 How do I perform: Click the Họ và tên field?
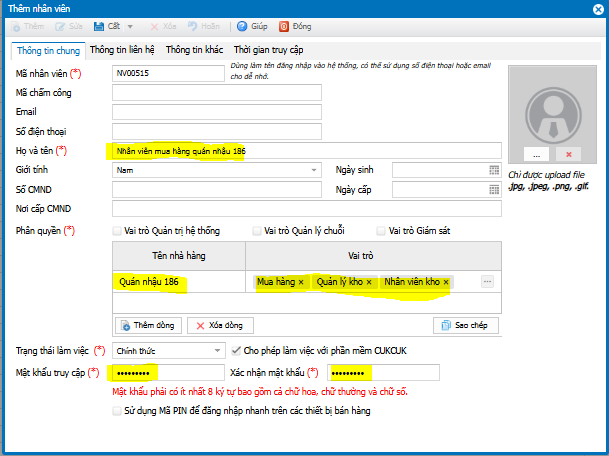pos(307,151)
